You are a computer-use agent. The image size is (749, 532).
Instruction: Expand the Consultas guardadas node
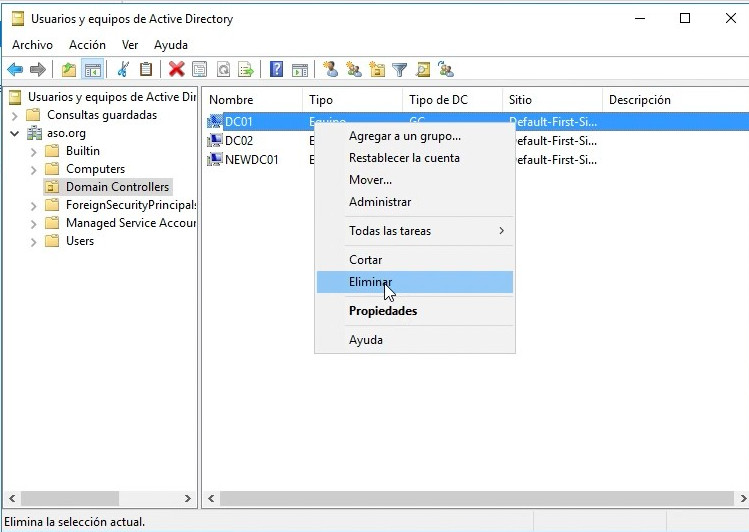pyautogui.click(x=15, y=115)
